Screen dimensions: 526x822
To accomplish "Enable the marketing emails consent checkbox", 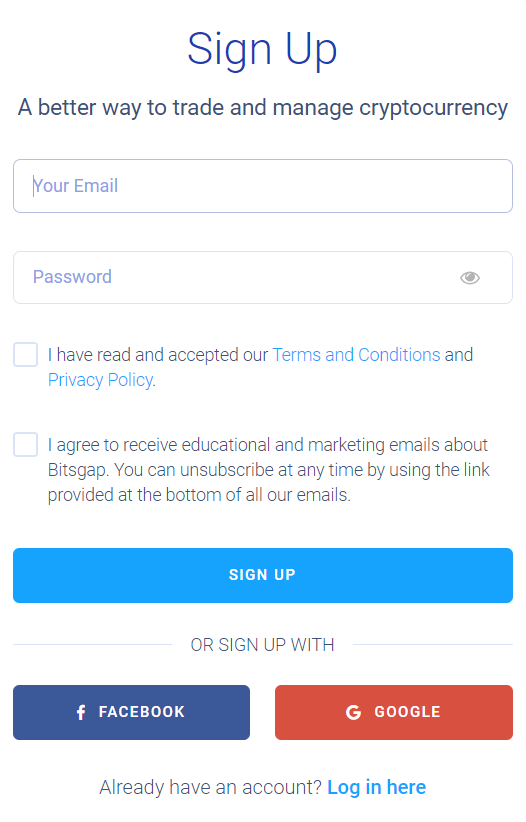I will [x=25, y=445].
